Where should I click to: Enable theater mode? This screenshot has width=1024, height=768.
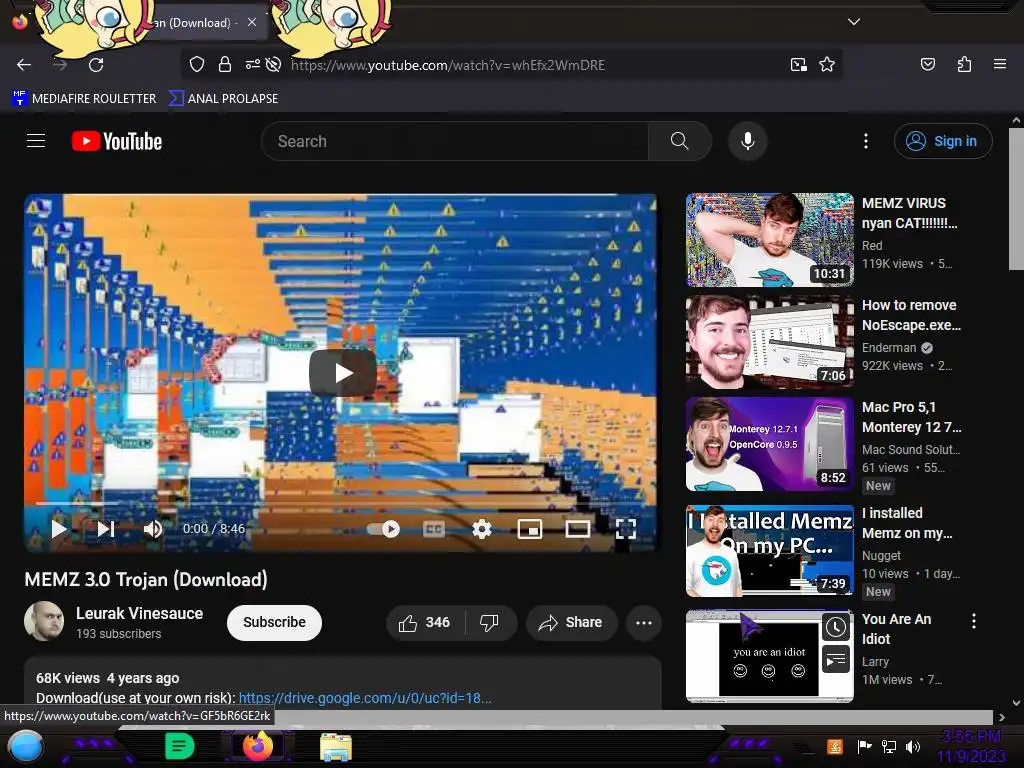pyautogui.click(x=577, y=529)
